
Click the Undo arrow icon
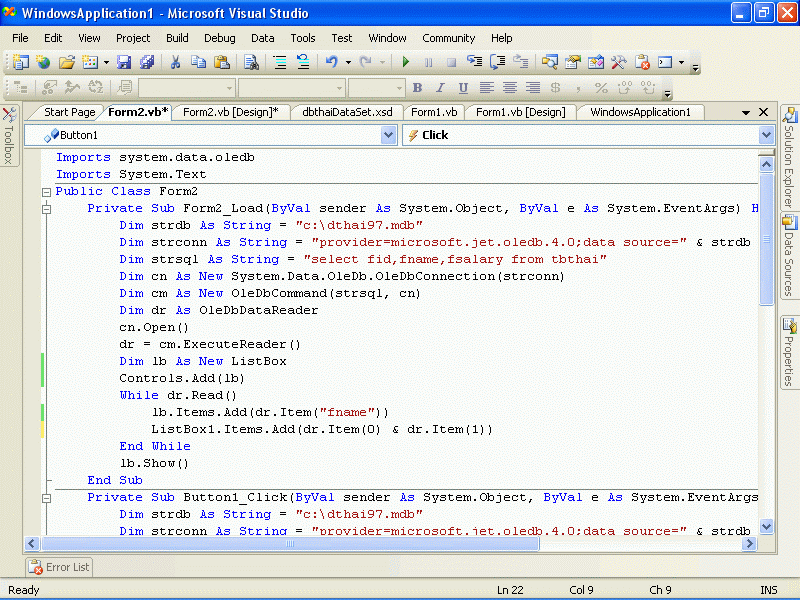[x=331, y=62]
